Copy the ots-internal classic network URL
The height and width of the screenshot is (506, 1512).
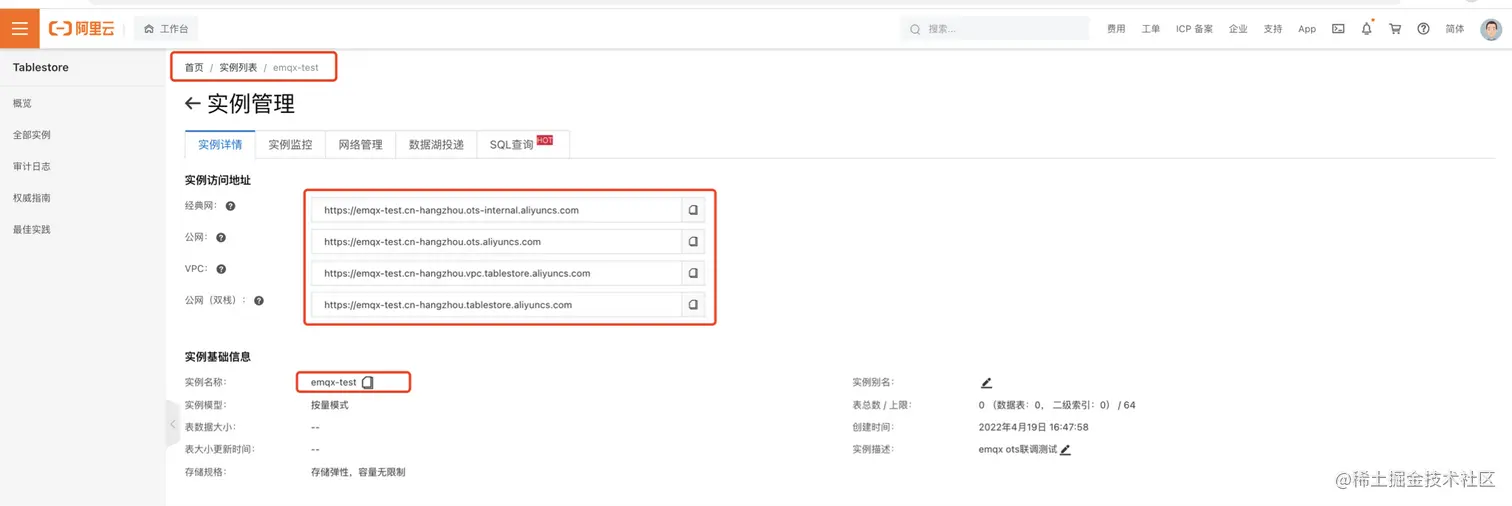pos(693,210)
